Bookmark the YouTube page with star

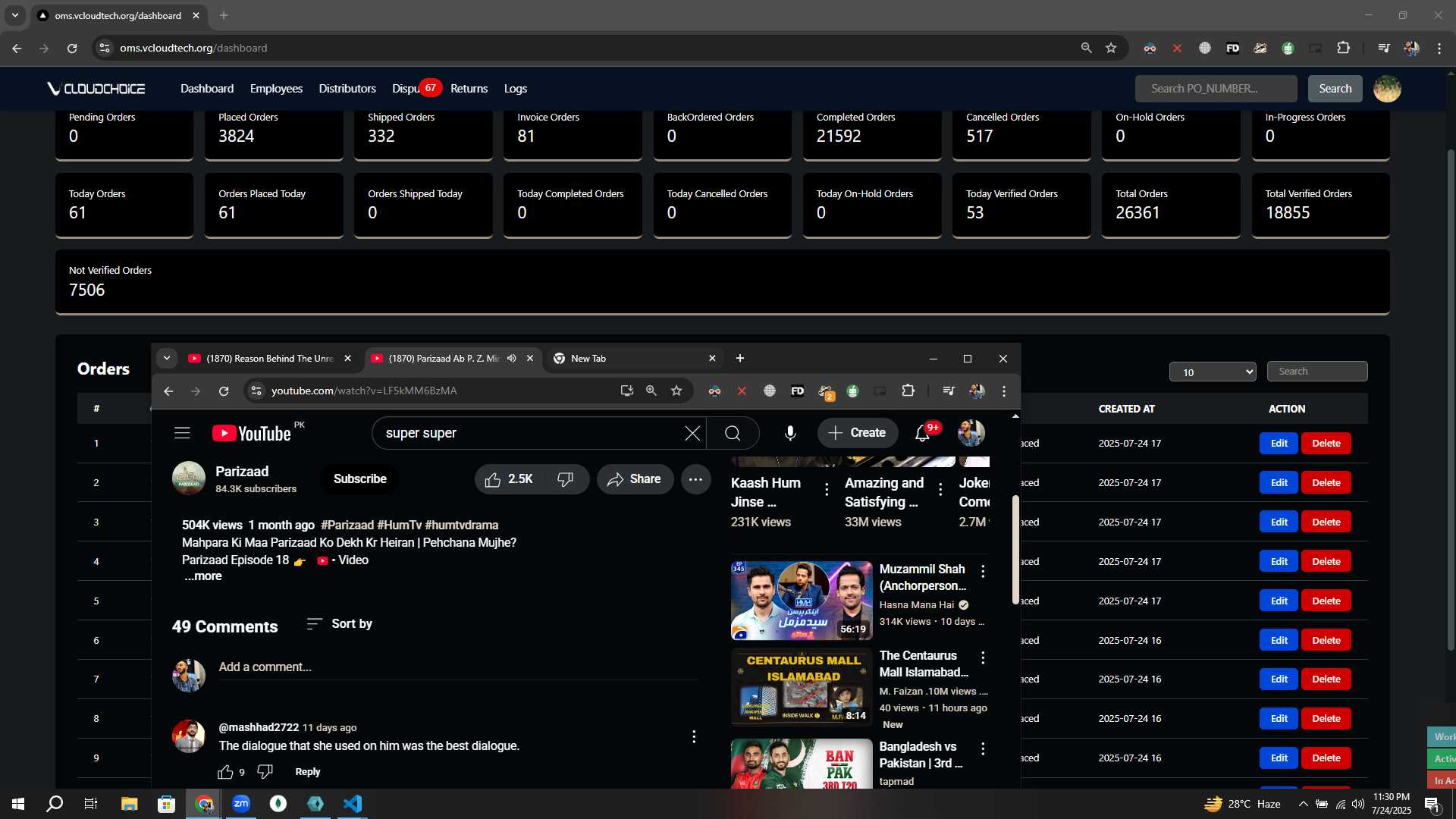(x=676, y=391)
